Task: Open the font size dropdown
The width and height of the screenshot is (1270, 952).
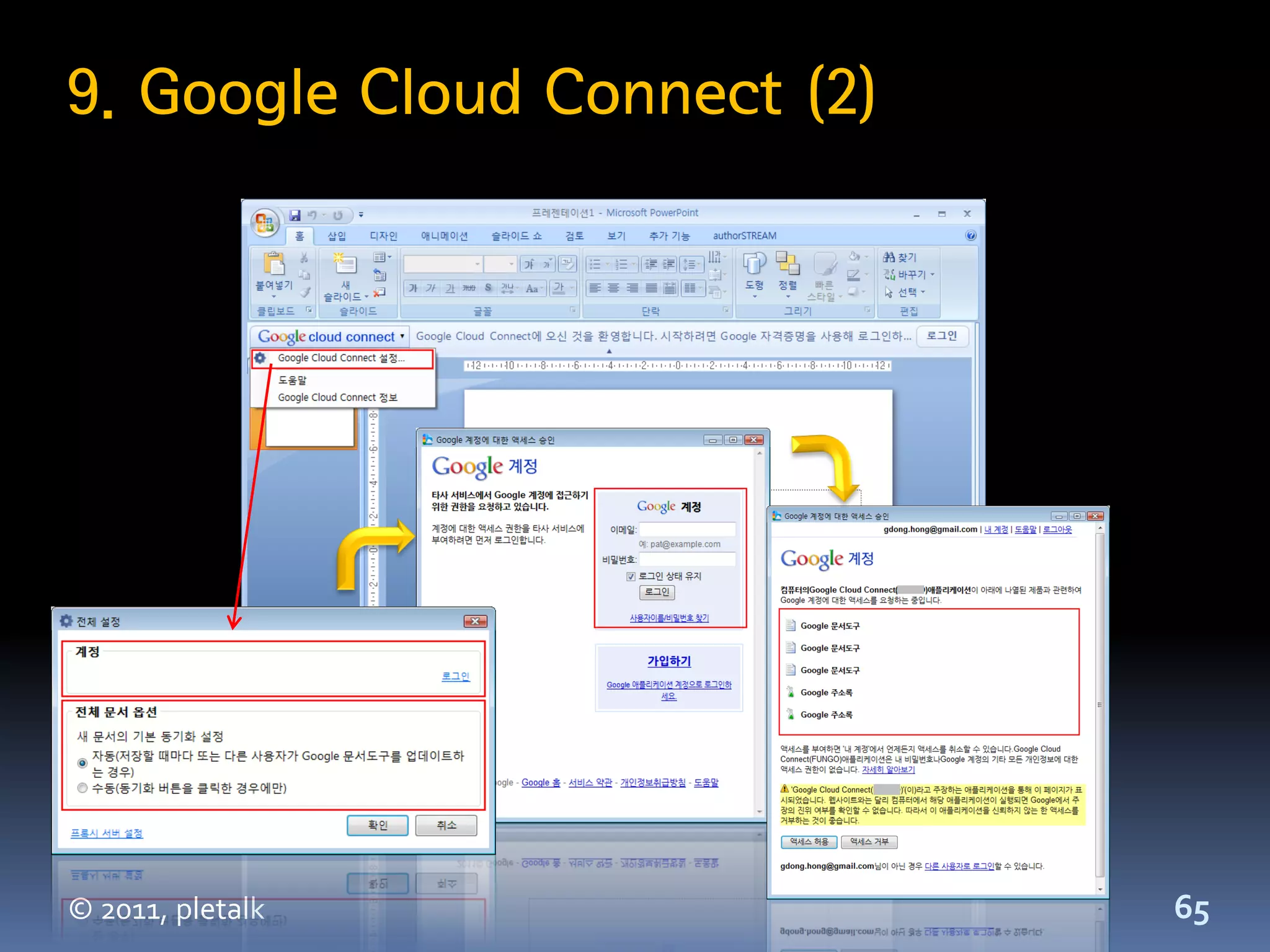Action: 512,265
